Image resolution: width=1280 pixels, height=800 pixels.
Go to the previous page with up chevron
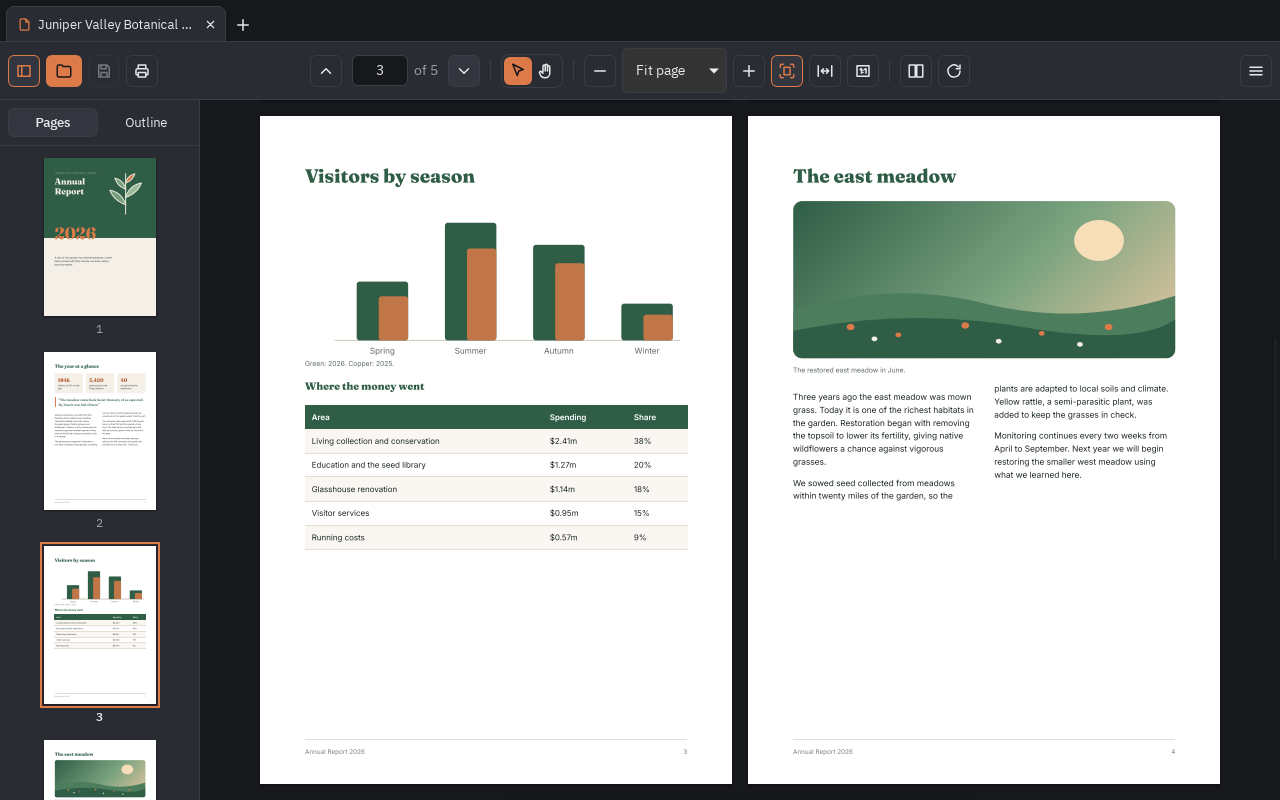(326, 71)
